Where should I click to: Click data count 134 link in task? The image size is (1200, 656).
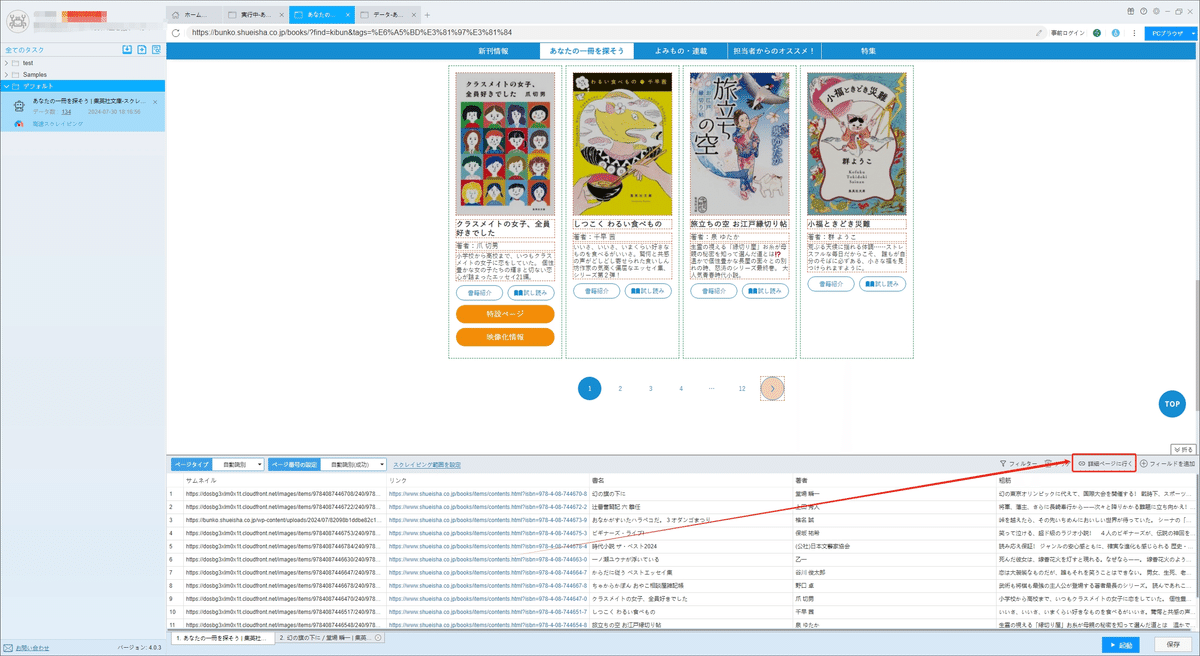(x=66, y=113)
